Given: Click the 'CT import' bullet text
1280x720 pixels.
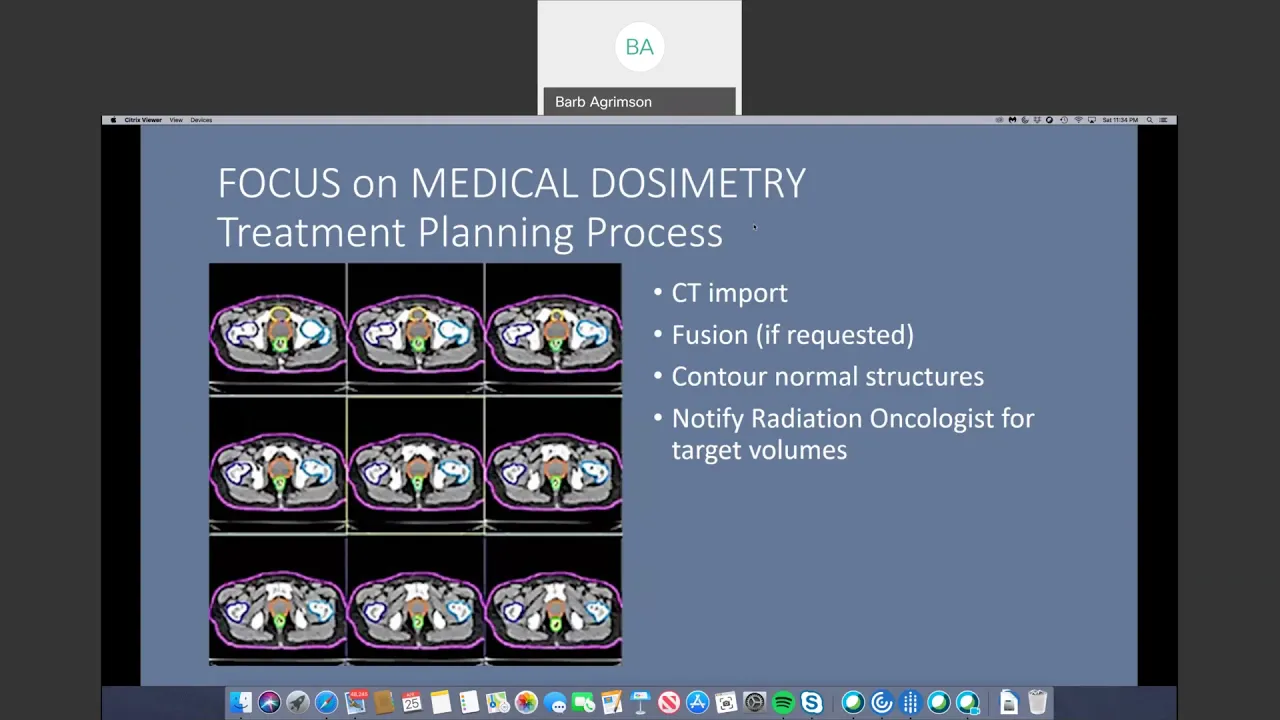Looking at the screenshot, I should coord(729,293).
